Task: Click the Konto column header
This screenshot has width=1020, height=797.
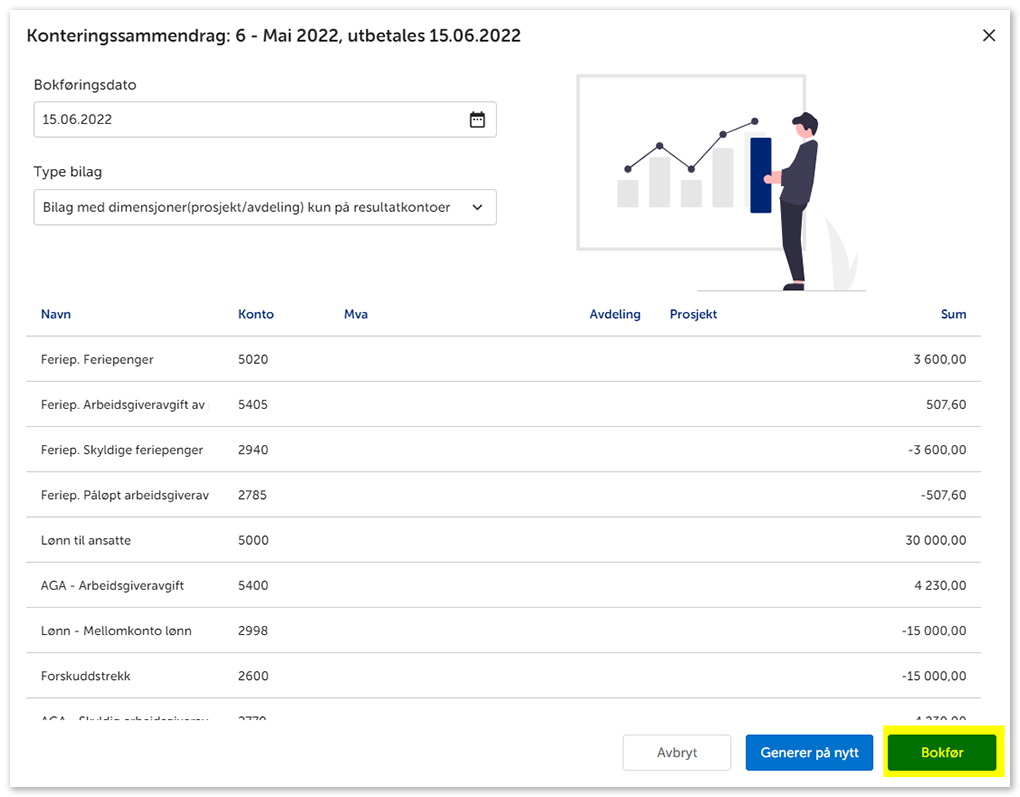Action: tap(256, 314)
